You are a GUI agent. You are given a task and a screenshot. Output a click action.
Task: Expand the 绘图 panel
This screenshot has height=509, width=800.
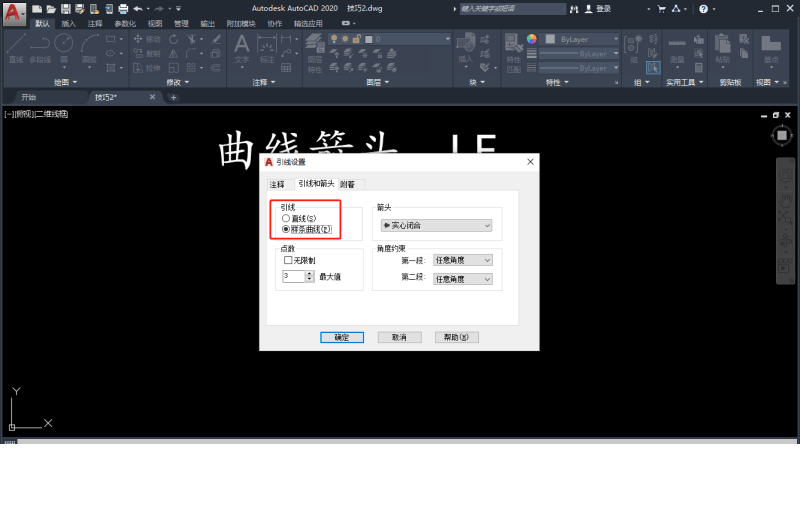(x=65, y=82)
